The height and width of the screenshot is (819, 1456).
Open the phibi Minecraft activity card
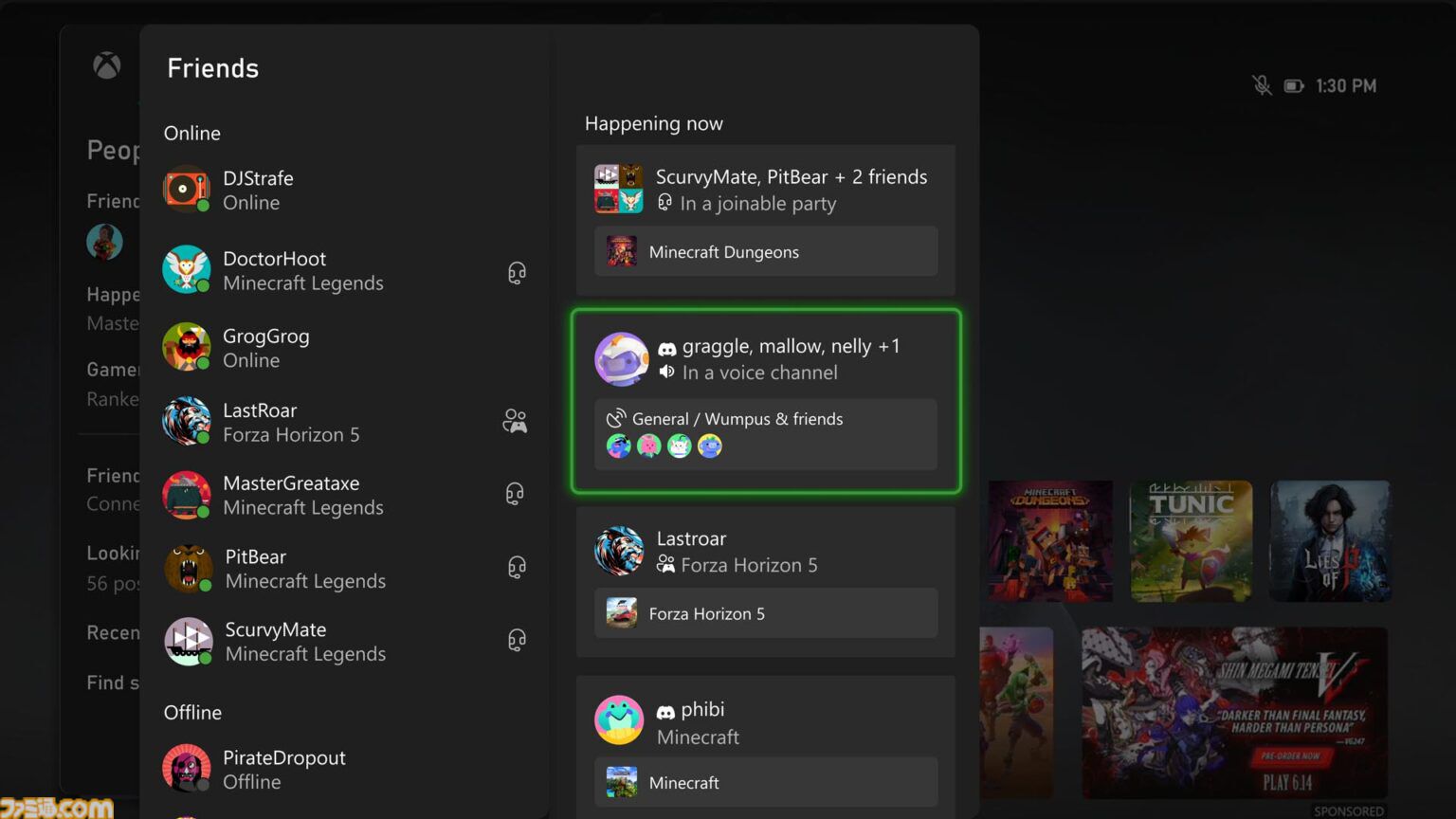[x=766, y=747]
